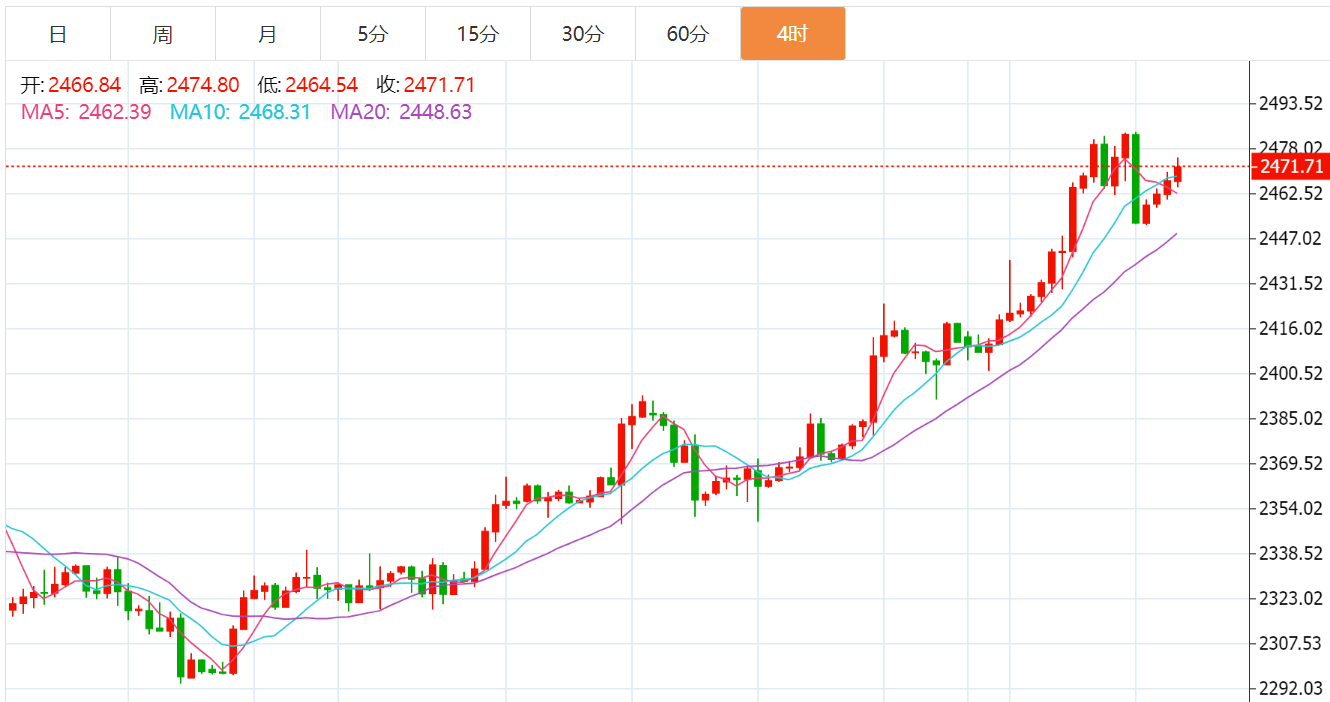Click the 收 2471.71 closing price readout
This screenshot has height=702, width=1330.
click(426, 85)
